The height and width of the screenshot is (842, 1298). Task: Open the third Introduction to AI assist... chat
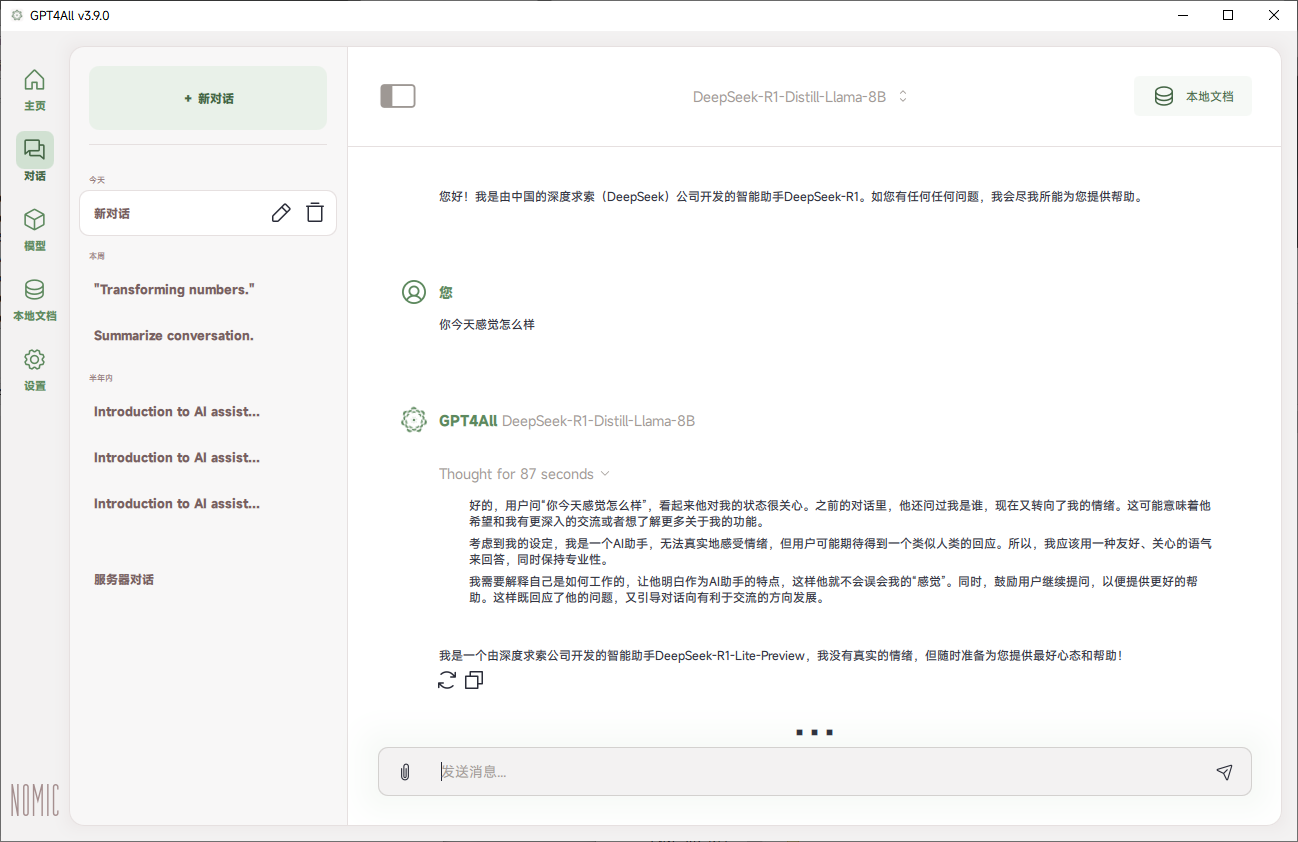[177, 504]
